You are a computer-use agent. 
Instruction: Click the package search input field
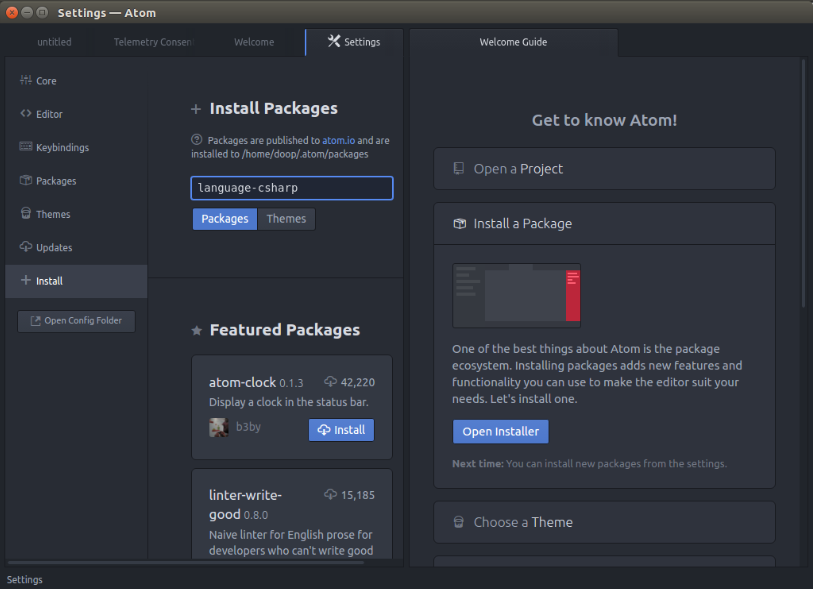point(292,188)
